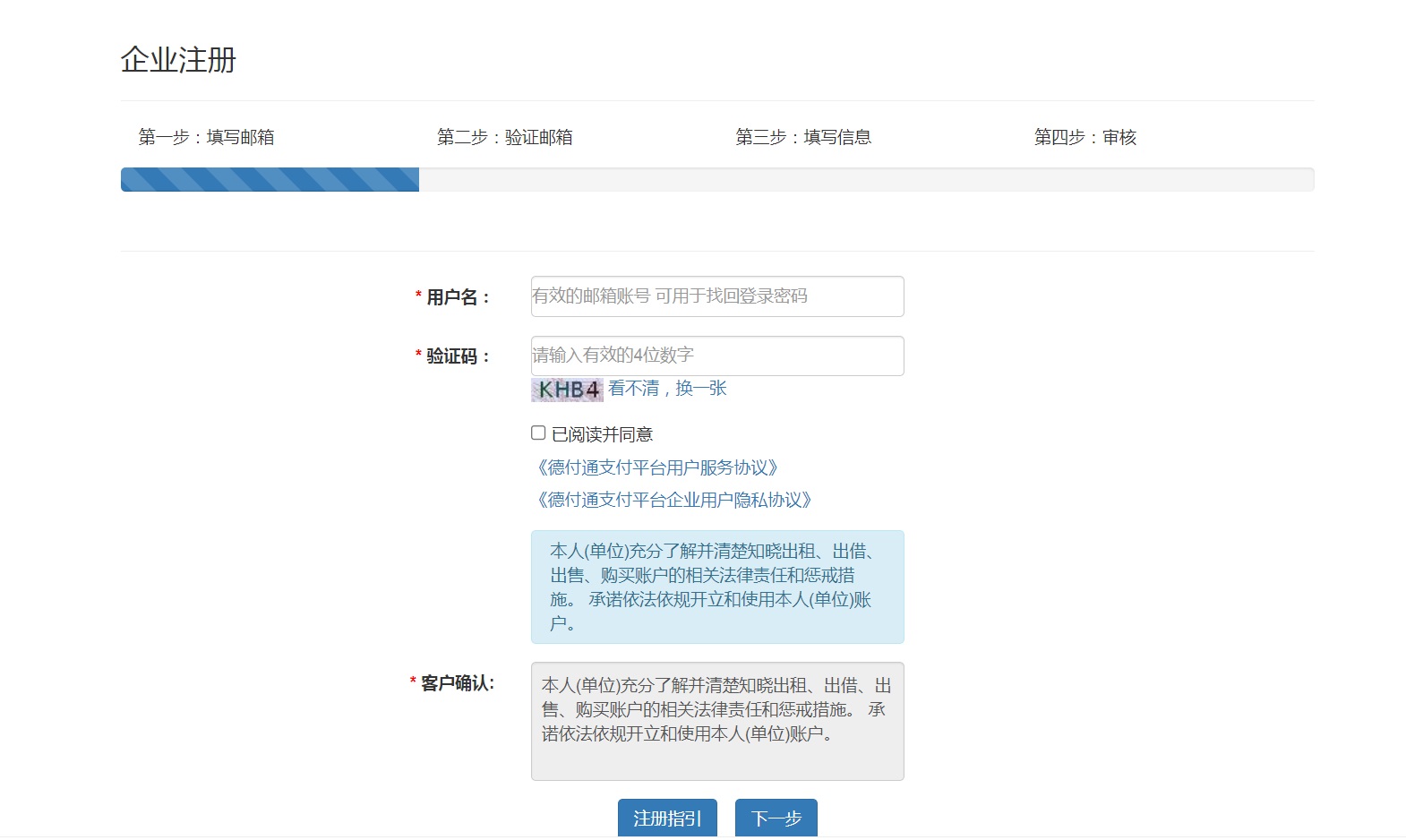Image resolution: width=1406 pixels, height=840 pixels.
Task: Click the blue striped progress bar
Action: [270, 179]
